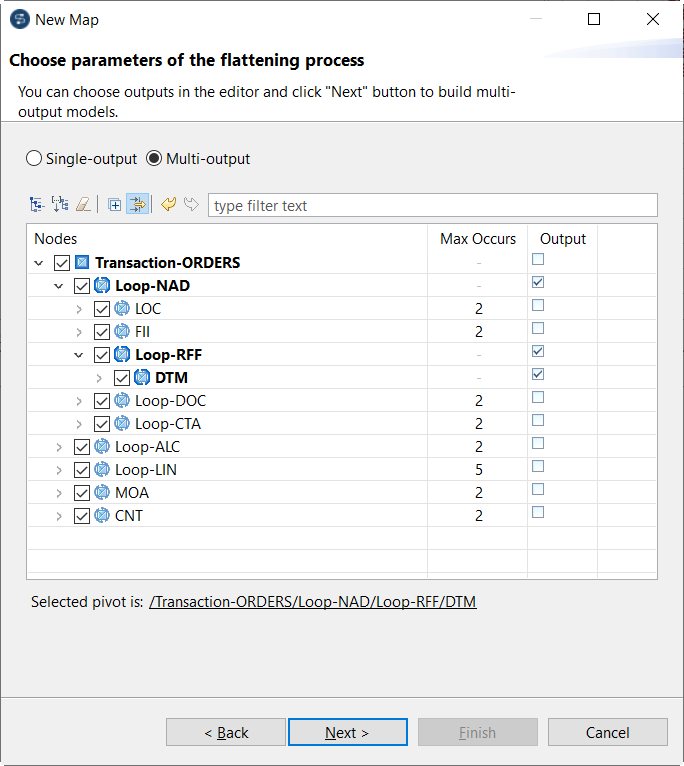Disable the Output checkbox for Loop-RFF
The image size is (684, 766).
(538, 351)
